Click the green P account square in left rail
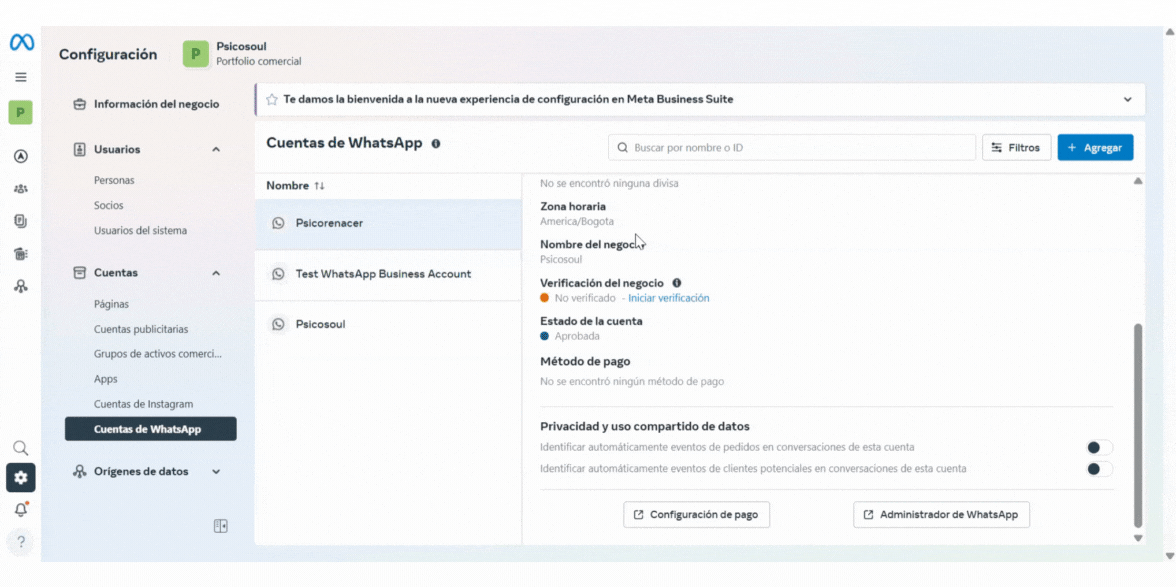 (21, 113)
